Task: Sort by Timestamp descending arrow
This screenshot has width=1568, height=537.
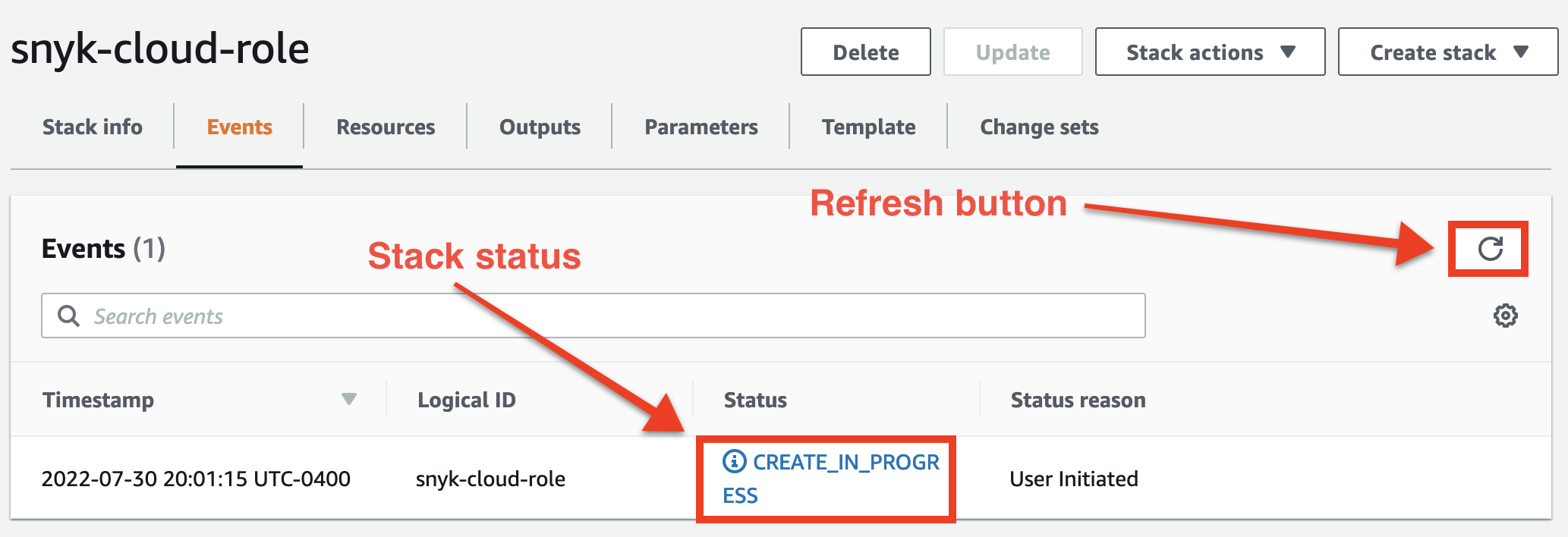Action: tap(349, 399)
